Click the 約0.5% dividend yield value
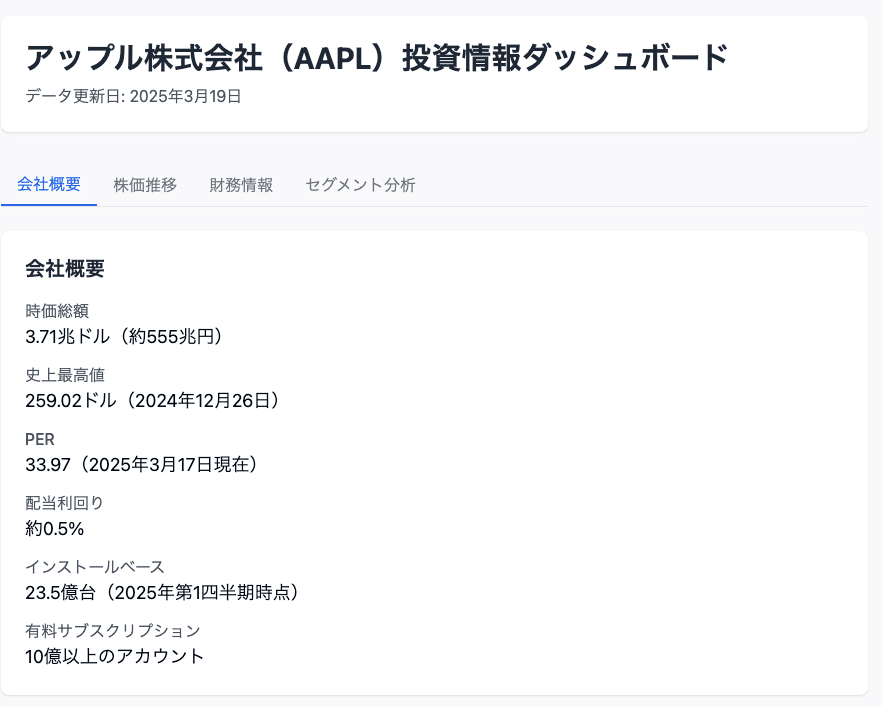The height and width of the screenshot is (706, 882). click(55, 529)
